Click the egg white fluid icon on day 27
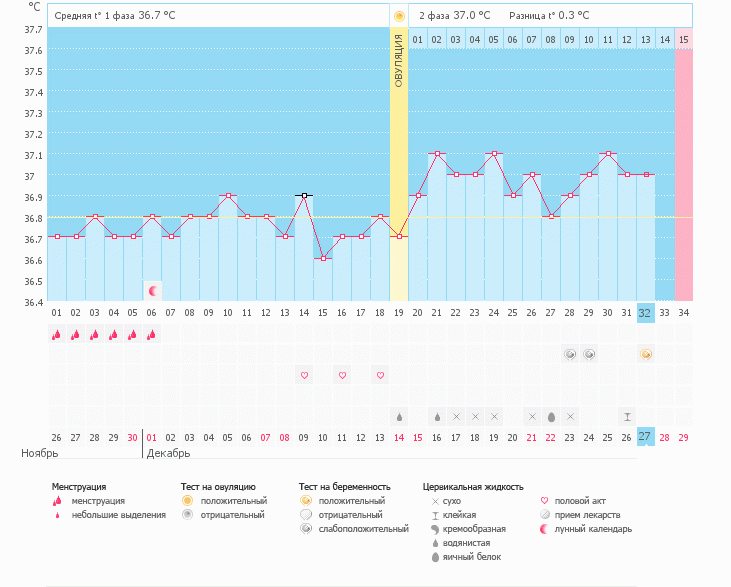This screenshot has height=587, width=731. click(x=551, y=416)
